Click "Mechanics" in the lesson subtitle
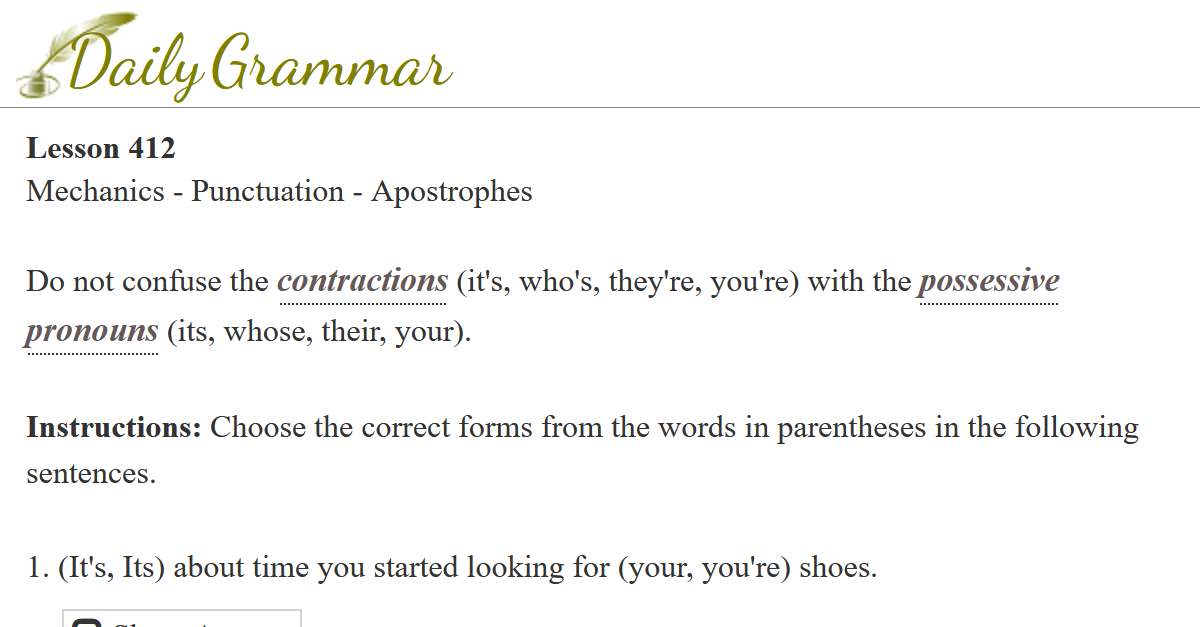The image size is (1200, 627). point(95,191)
